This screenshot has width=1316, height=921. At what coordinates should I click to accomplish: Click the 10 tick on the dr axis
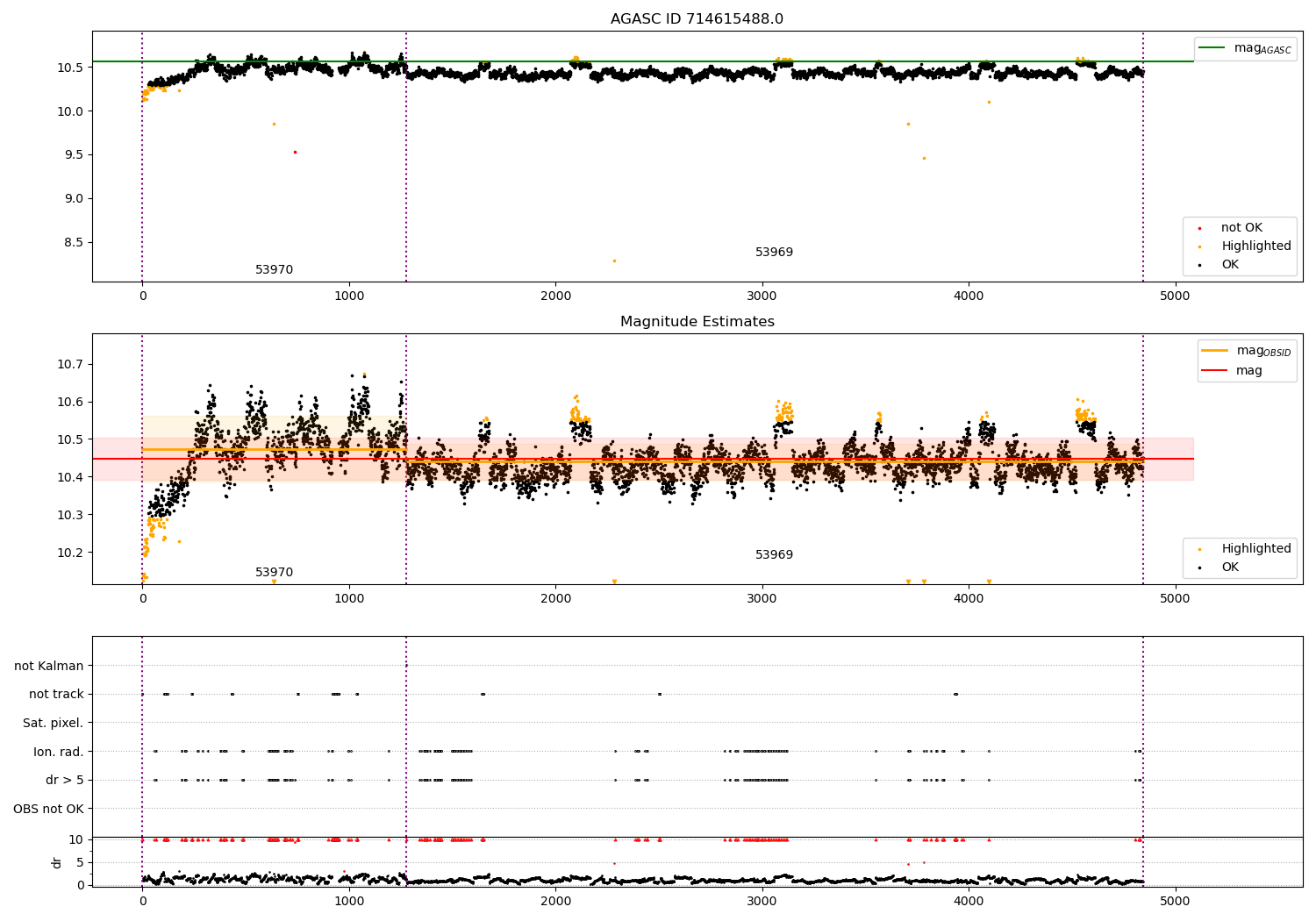76,839
